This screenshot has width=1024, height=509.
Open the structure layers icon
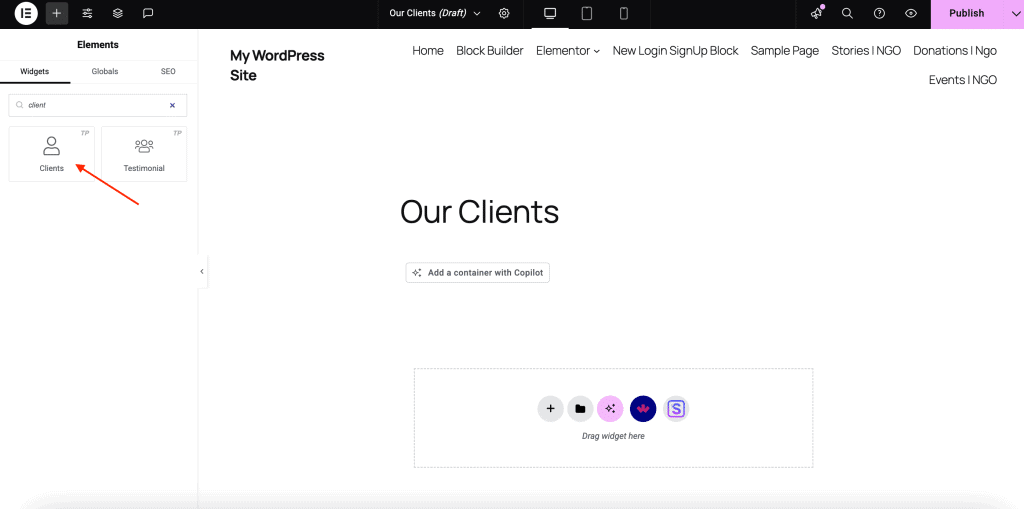point(118,14)
